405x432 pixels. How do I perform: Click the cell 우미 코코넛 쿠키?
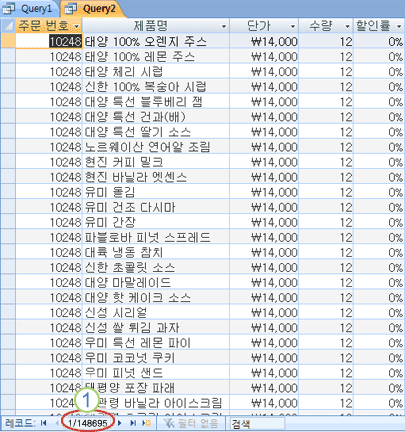pyautogui.click(x=156, y=358)
